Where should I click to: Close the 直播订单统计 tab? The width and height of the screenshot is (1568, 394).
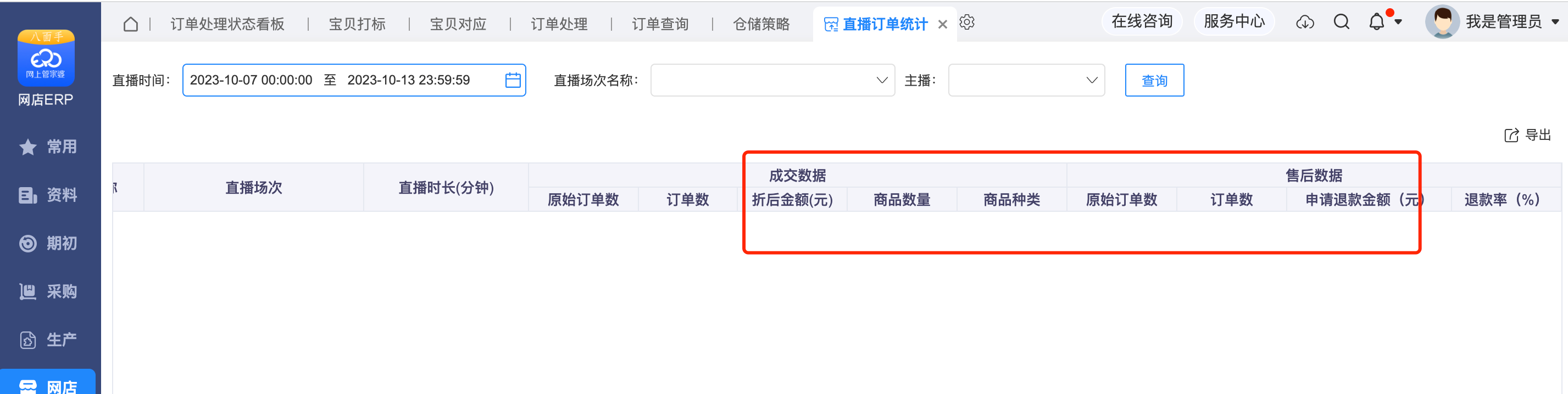(x=942, y=24)
